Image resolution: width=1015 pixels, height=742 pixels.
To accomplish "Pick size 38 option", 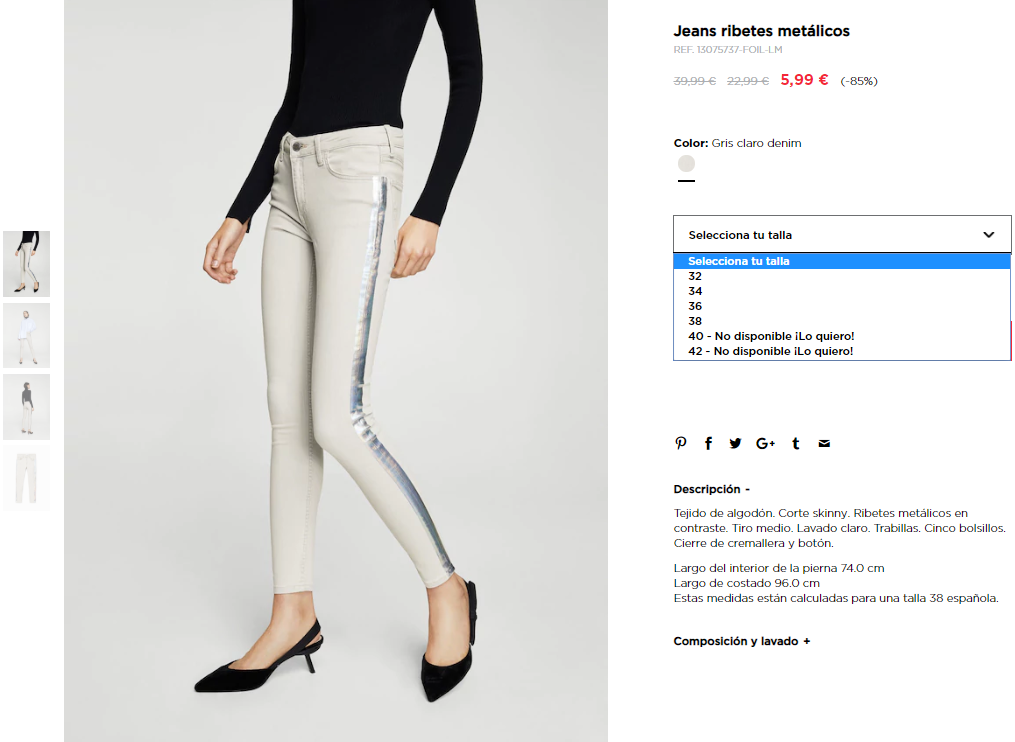I will (842, 321).
